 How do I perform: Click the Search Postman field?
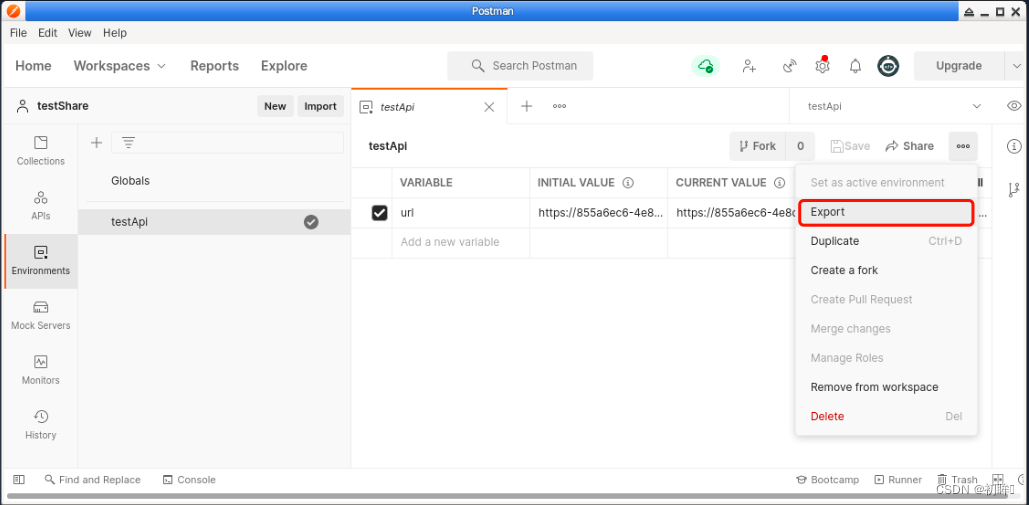point(520,66)
